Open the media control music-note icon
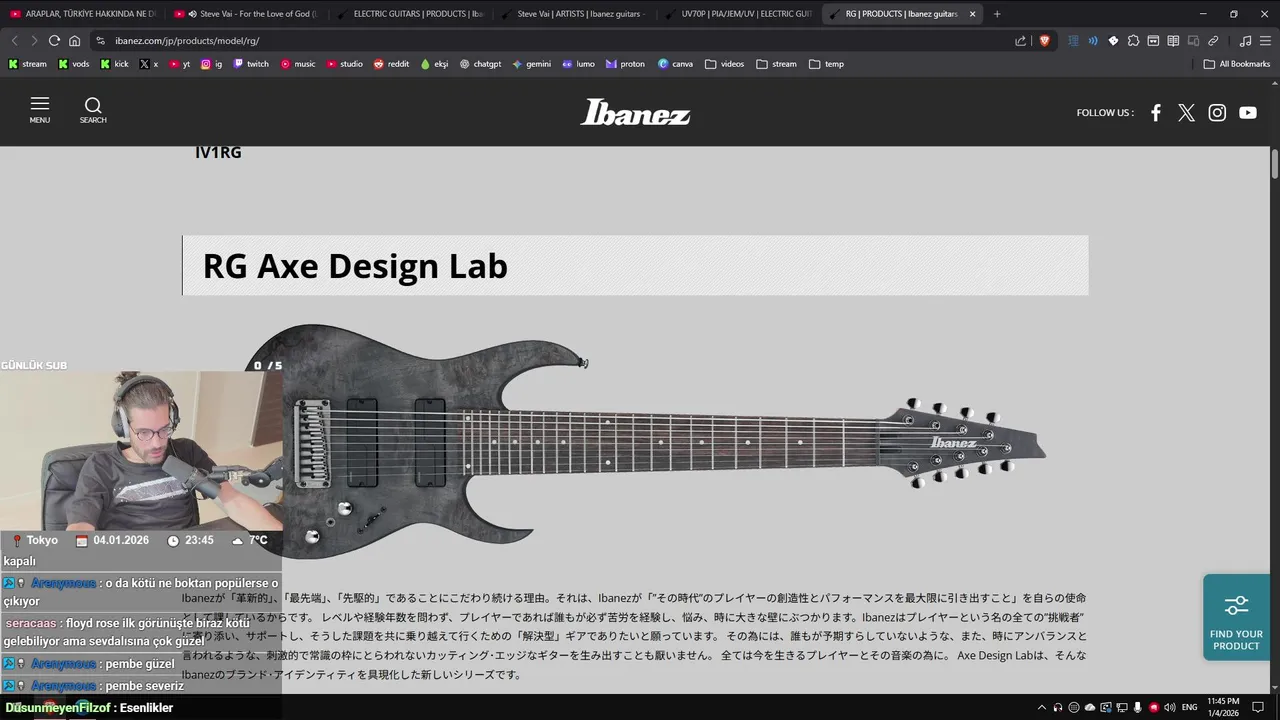Image resolution: width=1280 pixels, height=720 pixels. point(1245,41)
